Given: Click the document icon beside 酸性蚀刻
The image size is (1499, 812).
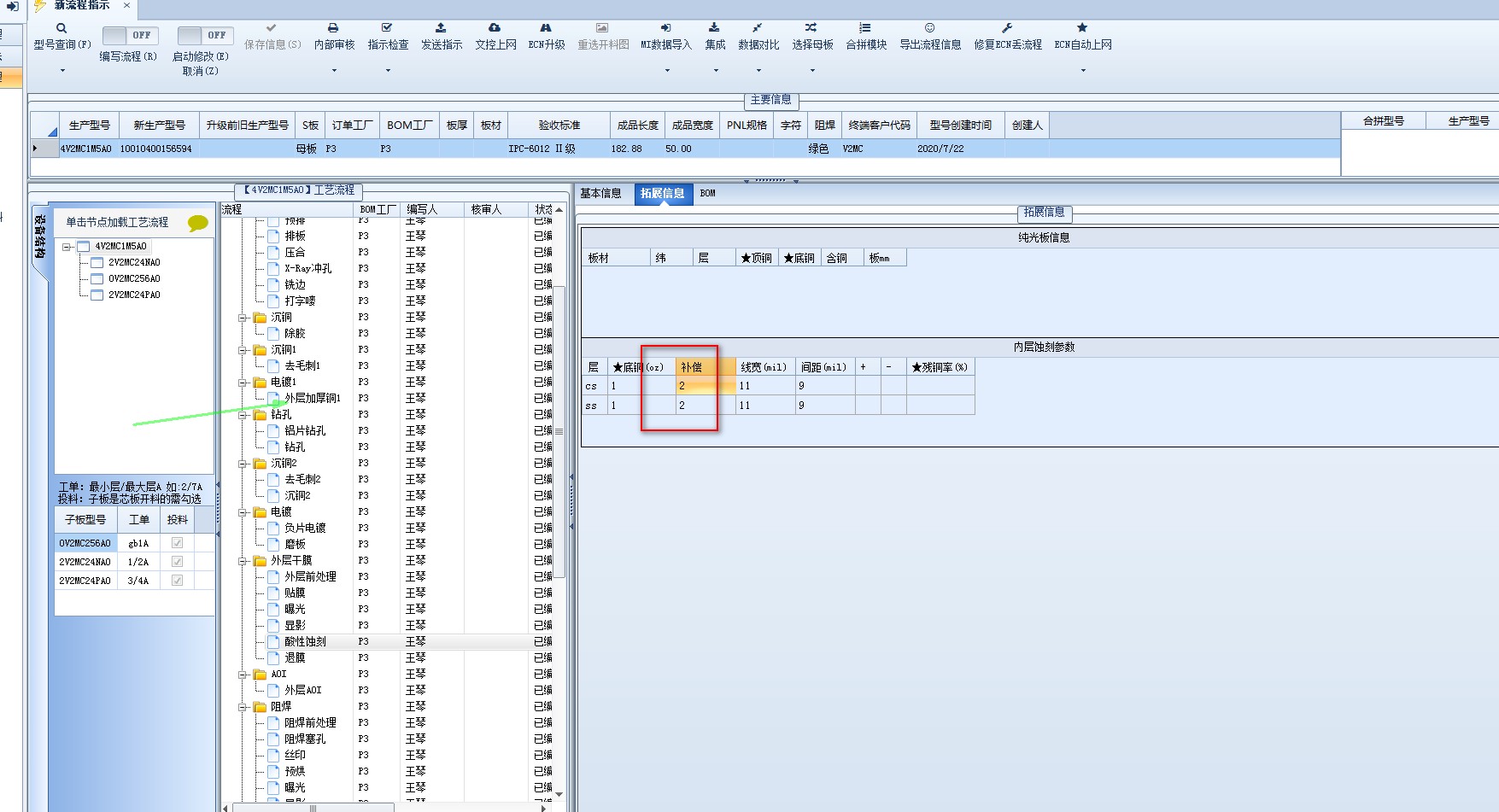Looking at the screenshot, I should coord(273,642).
